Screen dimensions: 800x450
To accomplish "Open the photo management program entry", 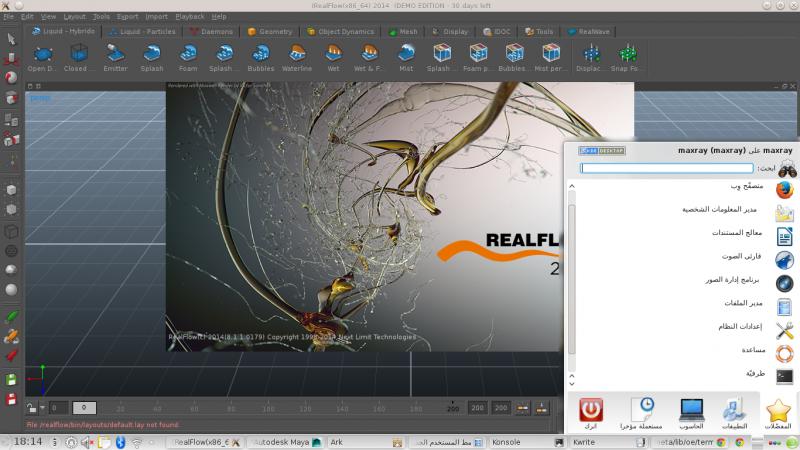I will 785,283.
